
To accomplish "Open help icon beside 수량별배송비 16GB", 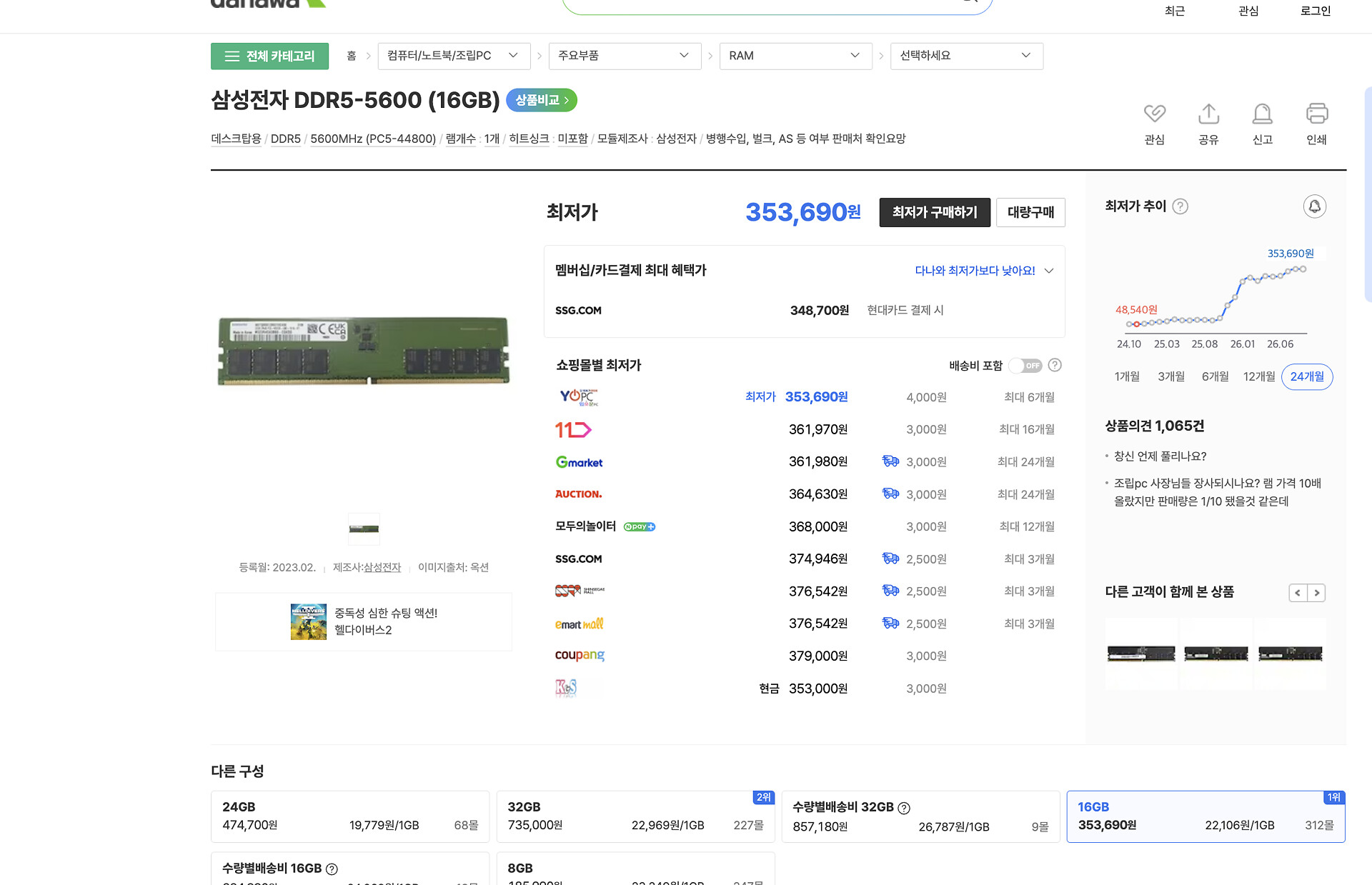I will (x=332, y=869).
